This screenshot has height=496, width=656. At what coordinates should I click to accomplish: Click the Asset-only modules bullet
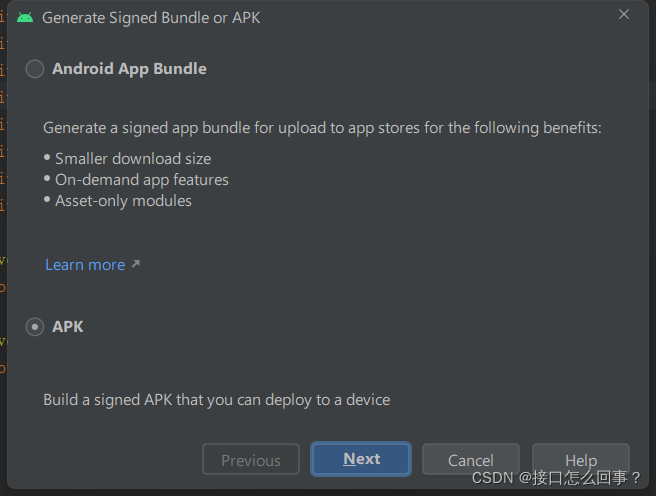pyautogui.click(x=123, y=201)
